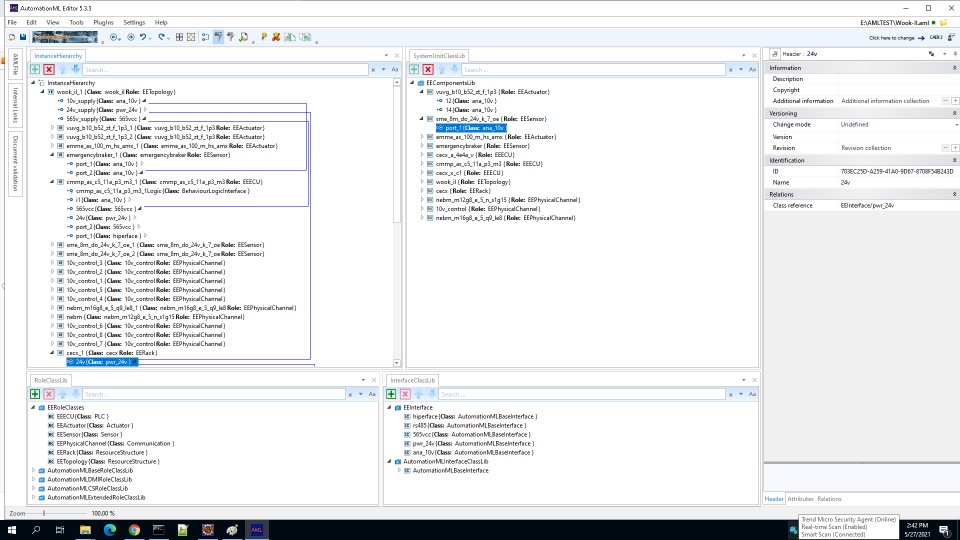Click the second filter funnel toolbar icon
Image resolution: width=960 pixels, height=540 pixels.
pos(231,37)
